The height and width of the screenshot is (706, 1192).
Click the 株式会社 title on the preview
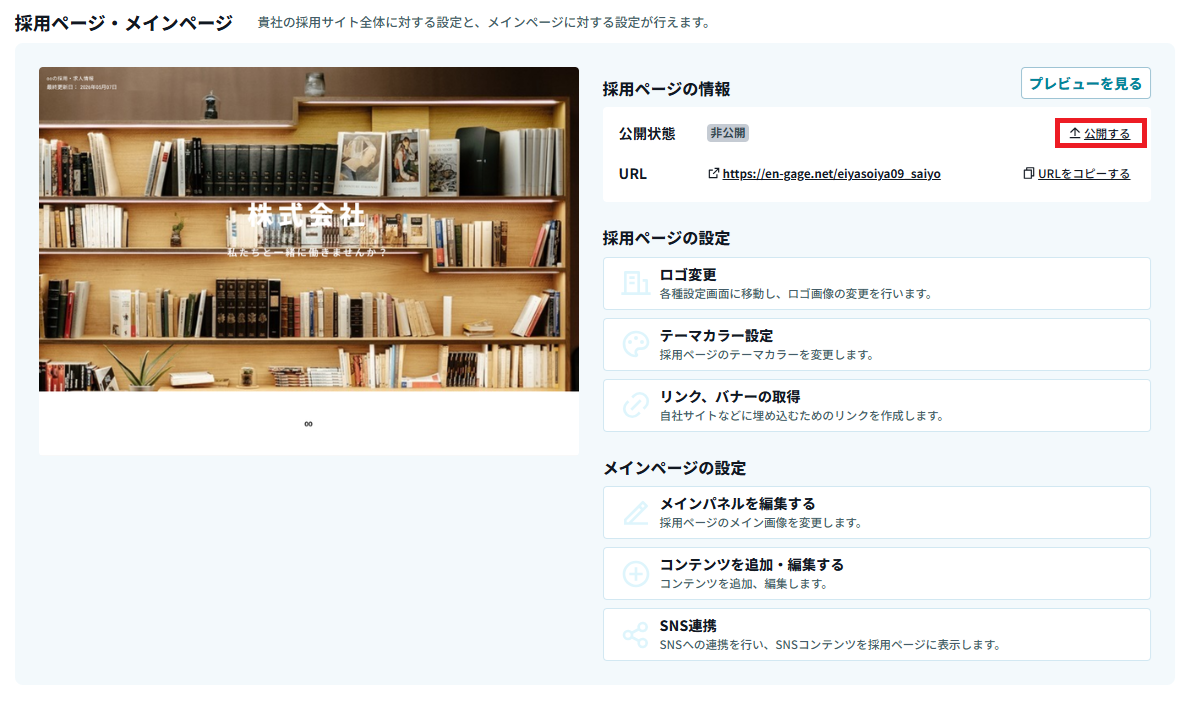pos(306,215)
